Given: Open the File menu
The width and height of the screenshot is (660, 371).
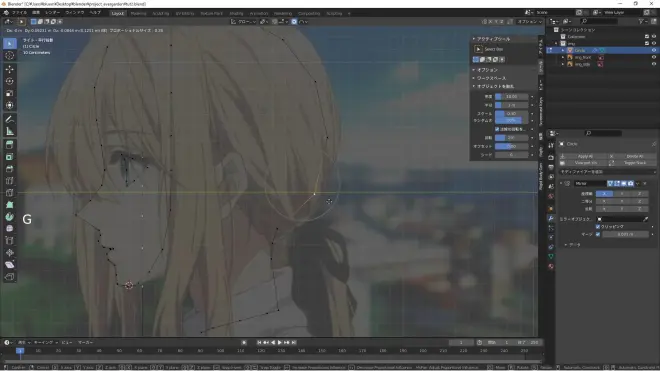Looking at the screenshot, I should pyautogui.click(x=19, y=13).
